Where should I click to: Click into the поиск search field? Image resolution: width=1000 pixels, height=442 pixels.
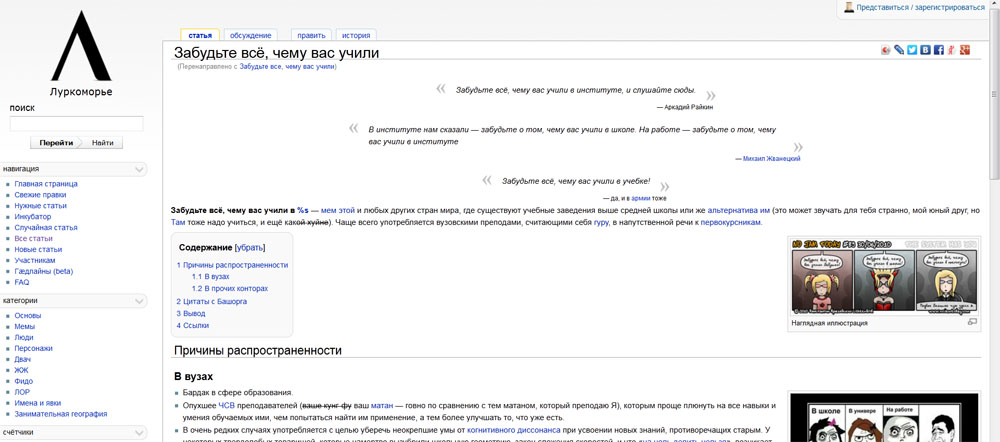(76, 124)
